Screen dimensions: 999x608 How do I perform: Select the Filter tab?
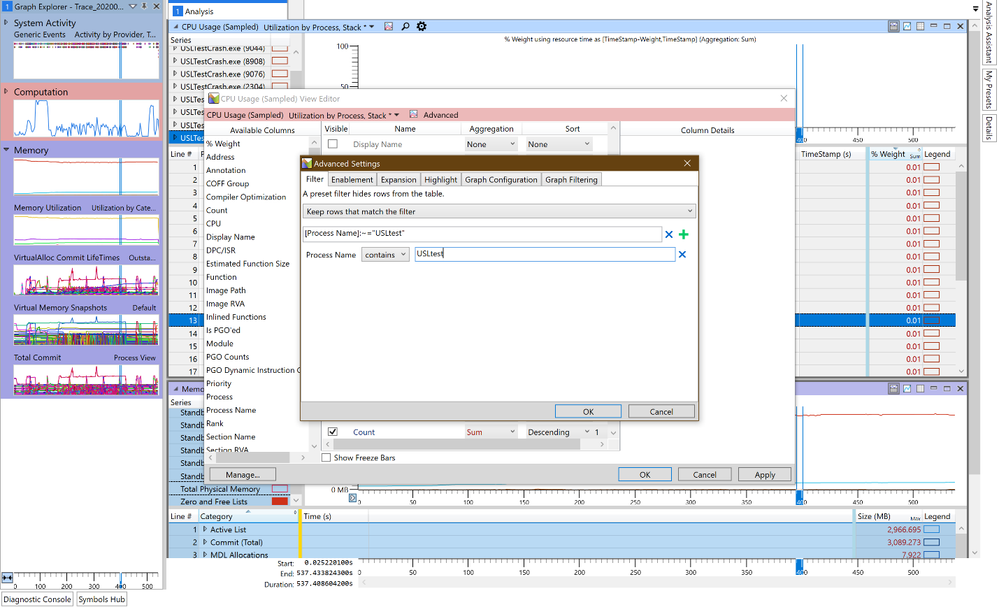click(315, 179)
